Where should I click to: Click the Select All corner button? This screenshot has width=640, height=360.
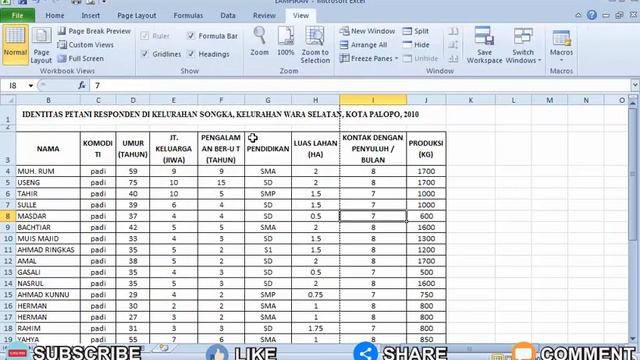tap(8, 100)
